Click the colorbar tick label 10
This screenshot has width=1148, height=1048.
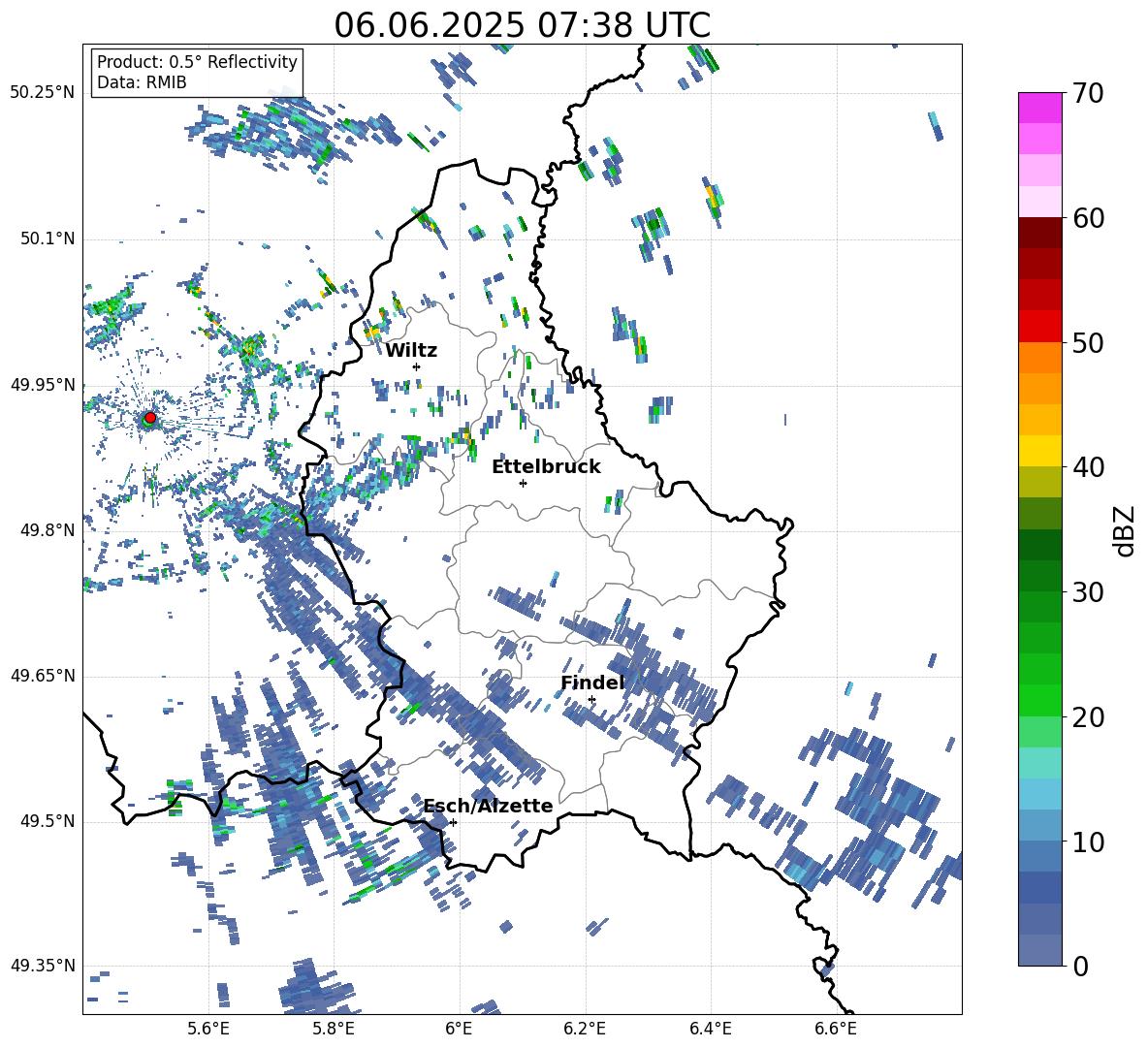pos(1088,842)
